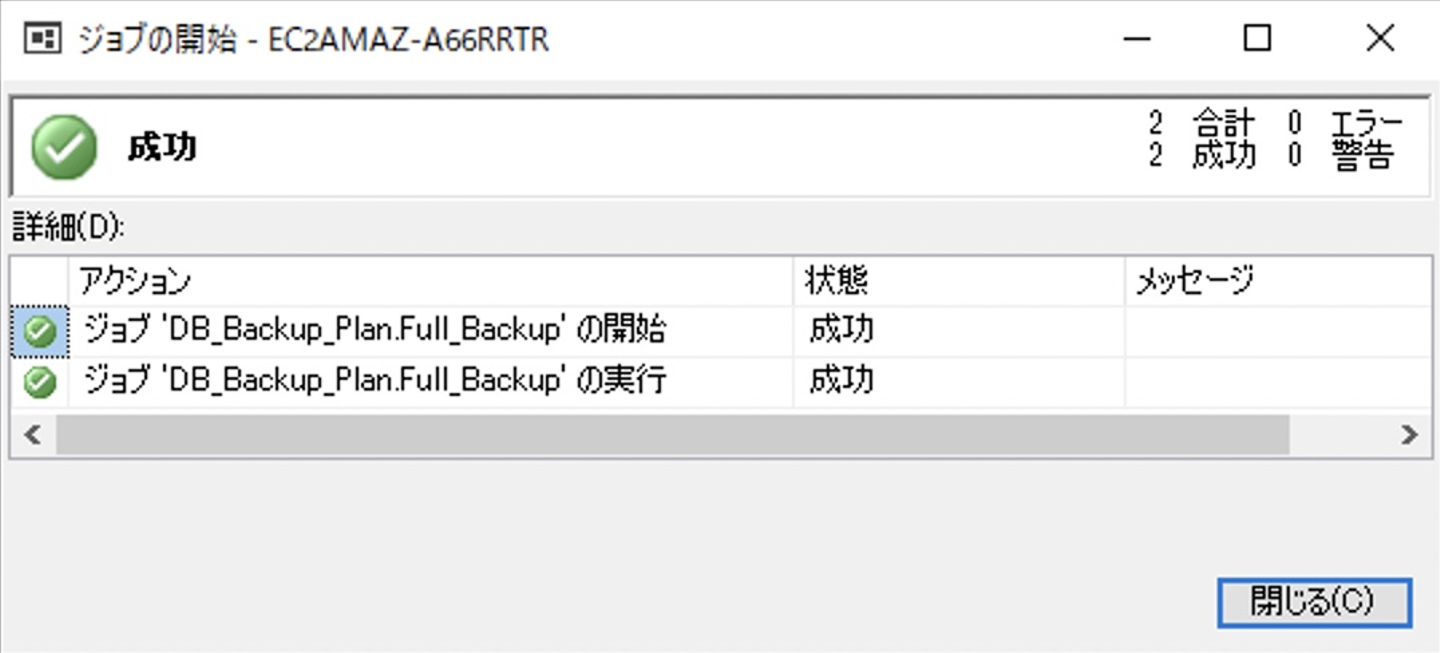Screen dimensions: 1440x653
Task: Click the green check icon for job start row
Action: pos(40,332)
